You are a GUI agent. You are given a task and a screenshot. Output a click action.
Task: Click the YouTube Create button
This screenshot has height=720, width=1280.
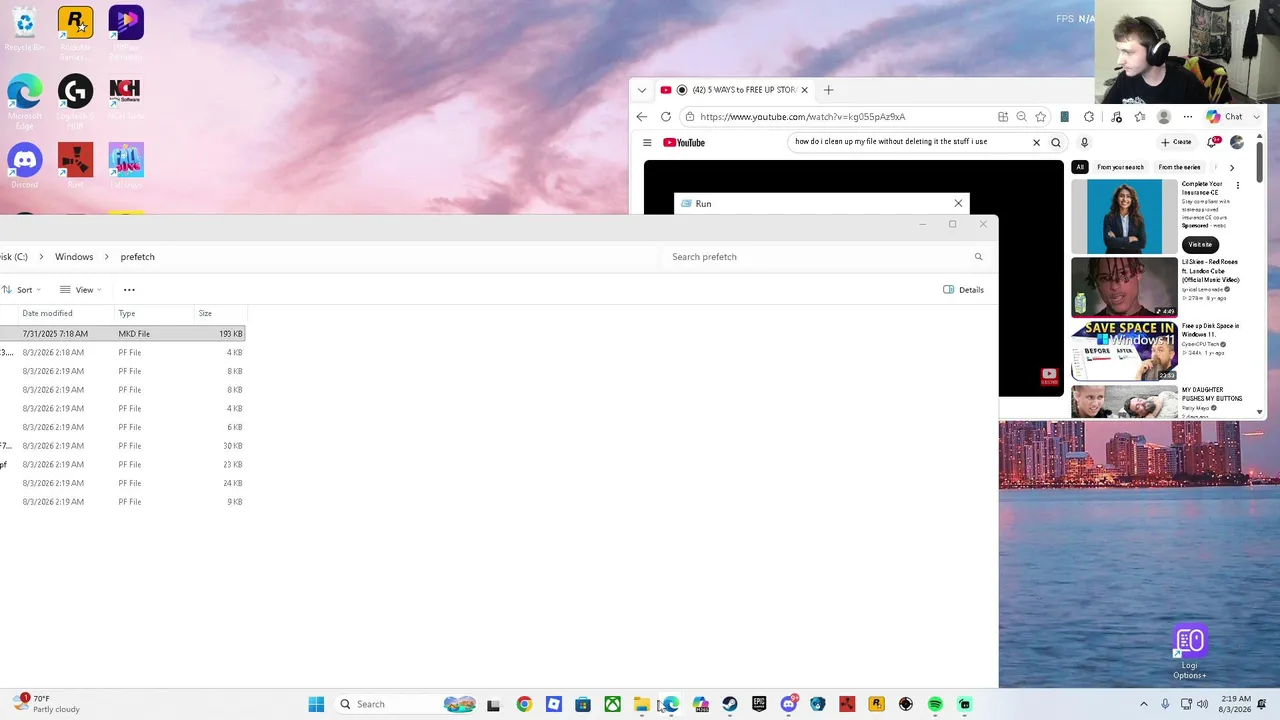pos(1176,142)
